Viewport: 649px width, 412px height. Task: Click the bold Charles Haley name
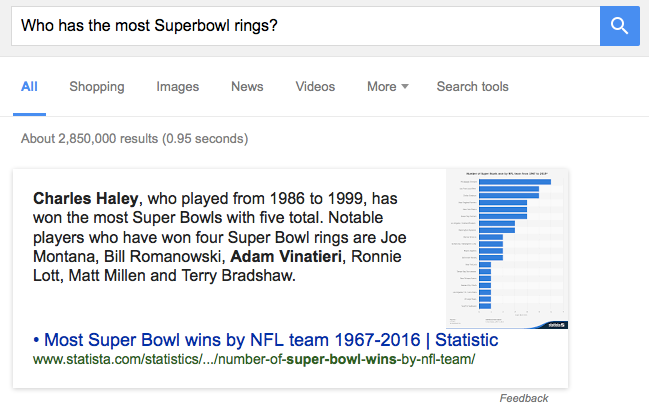(86, 199)
